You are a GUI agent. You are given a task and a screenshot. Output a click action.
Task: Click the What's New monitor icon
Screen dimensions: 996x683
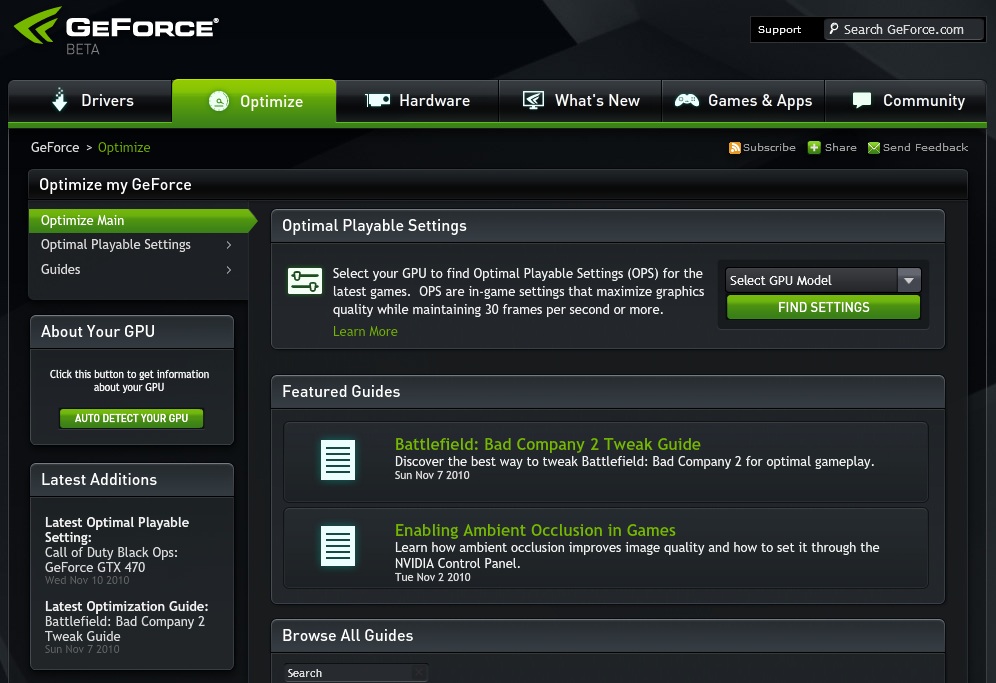(x=533, y=100)
